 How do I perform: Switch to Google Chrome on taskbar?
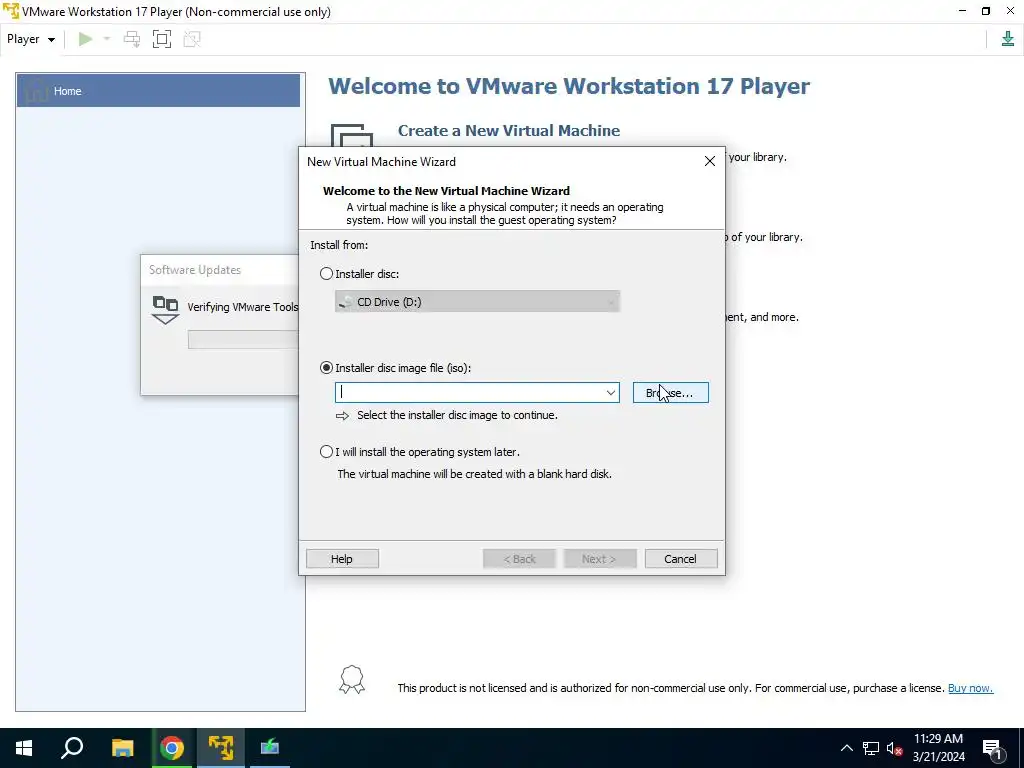[x=172, y=748]
